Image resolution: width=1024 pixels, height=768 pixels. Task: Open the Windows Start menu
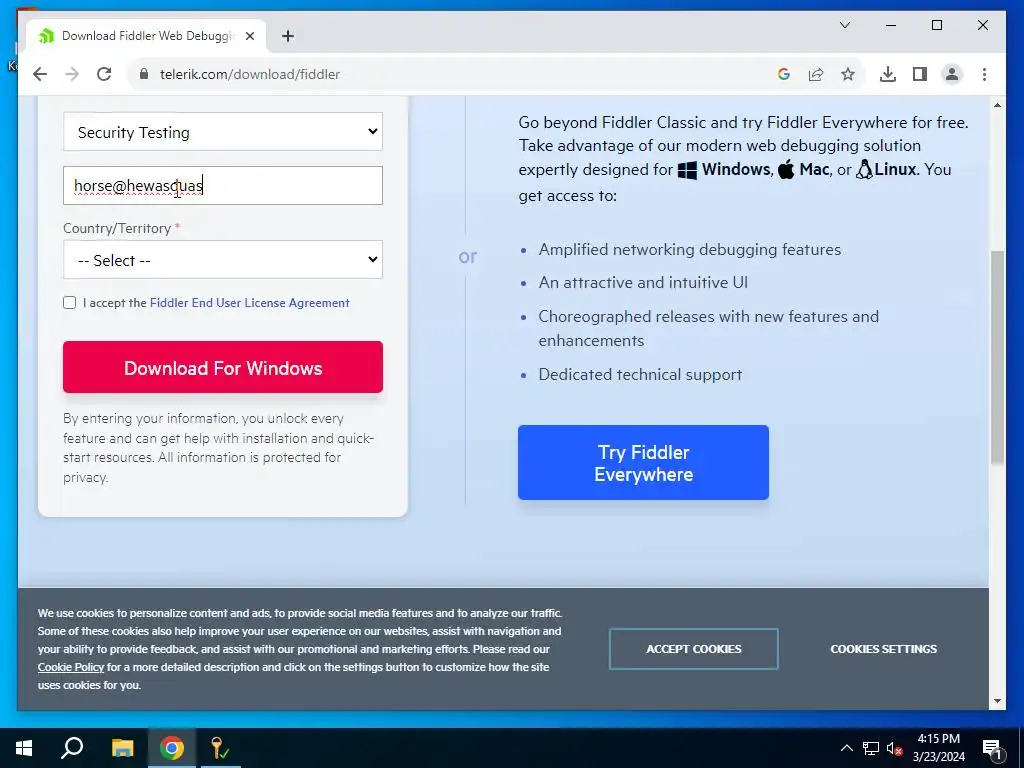pyautogui.click(x=24, y=748)
